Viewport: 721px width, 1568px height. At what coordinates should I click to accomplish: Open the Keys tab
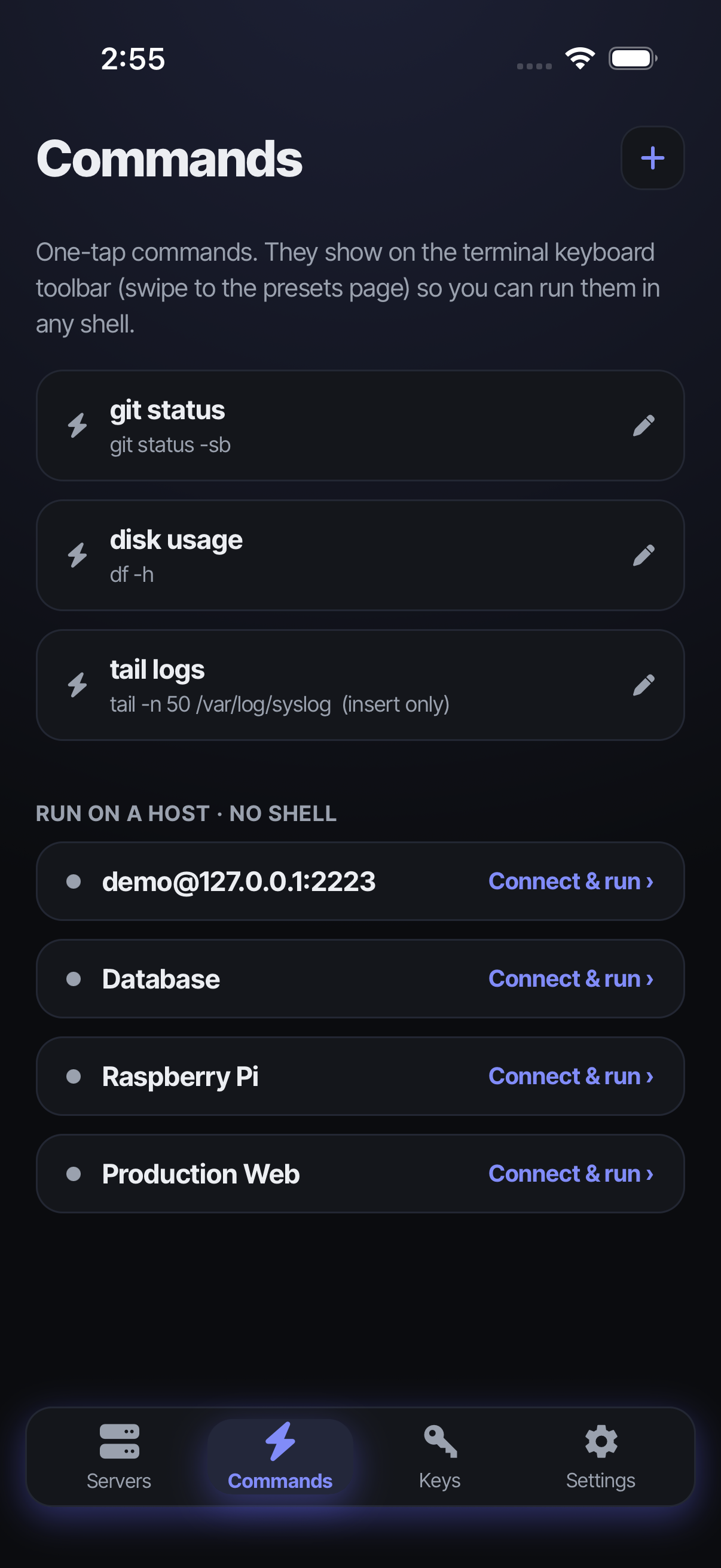point(440,1457)
